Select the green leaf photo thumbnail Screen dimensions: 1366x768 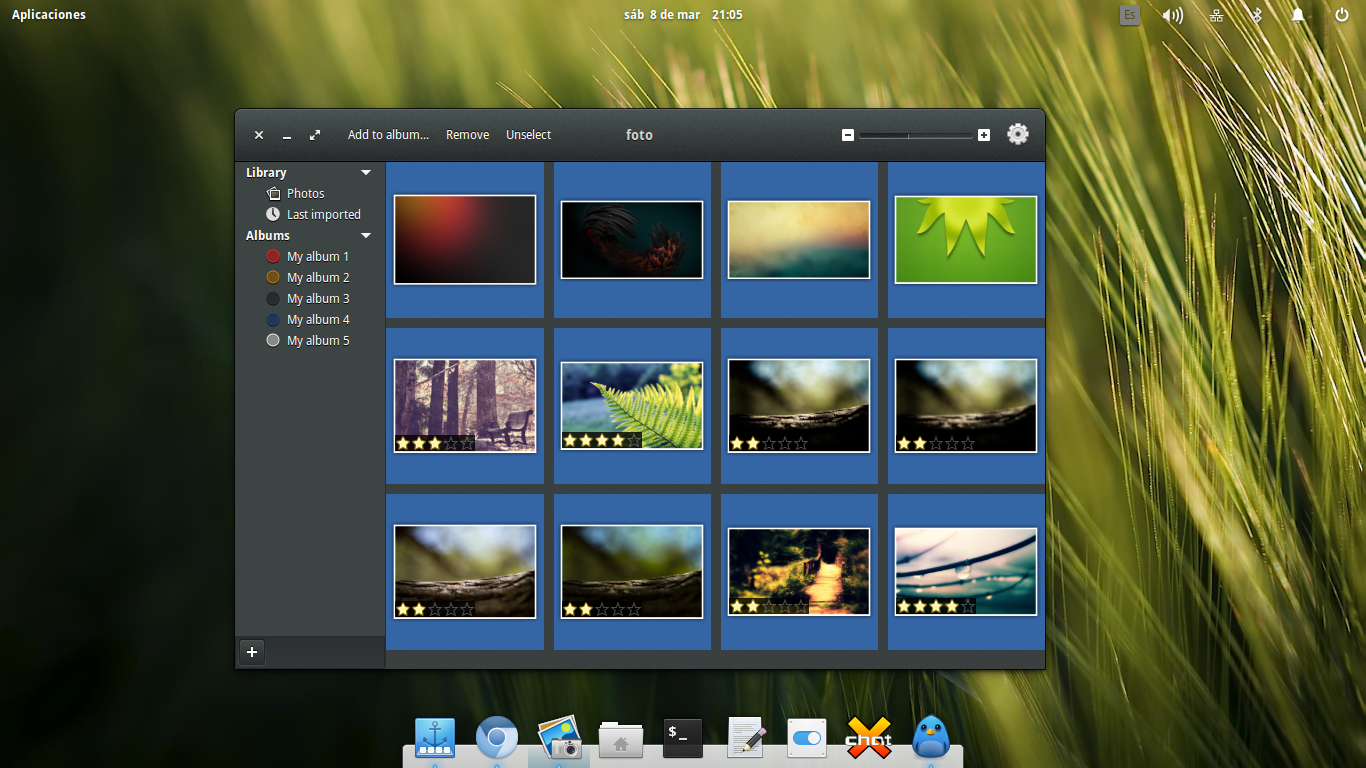tap(966, 240)
